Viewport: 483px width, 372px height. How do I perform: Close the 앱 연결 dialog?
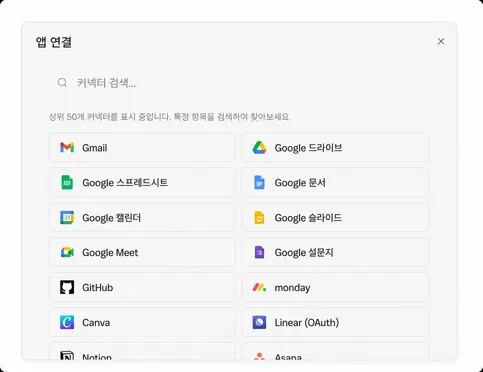441,41
